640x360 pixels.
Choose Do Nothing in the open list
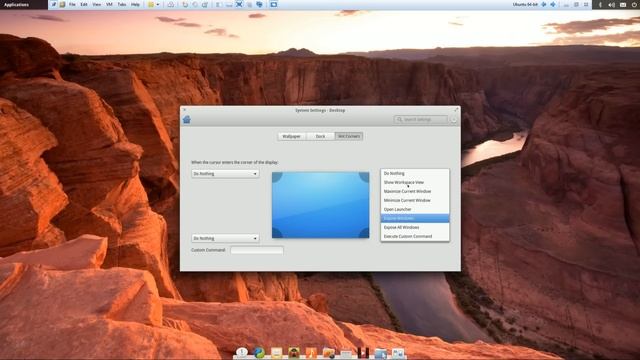415,173
